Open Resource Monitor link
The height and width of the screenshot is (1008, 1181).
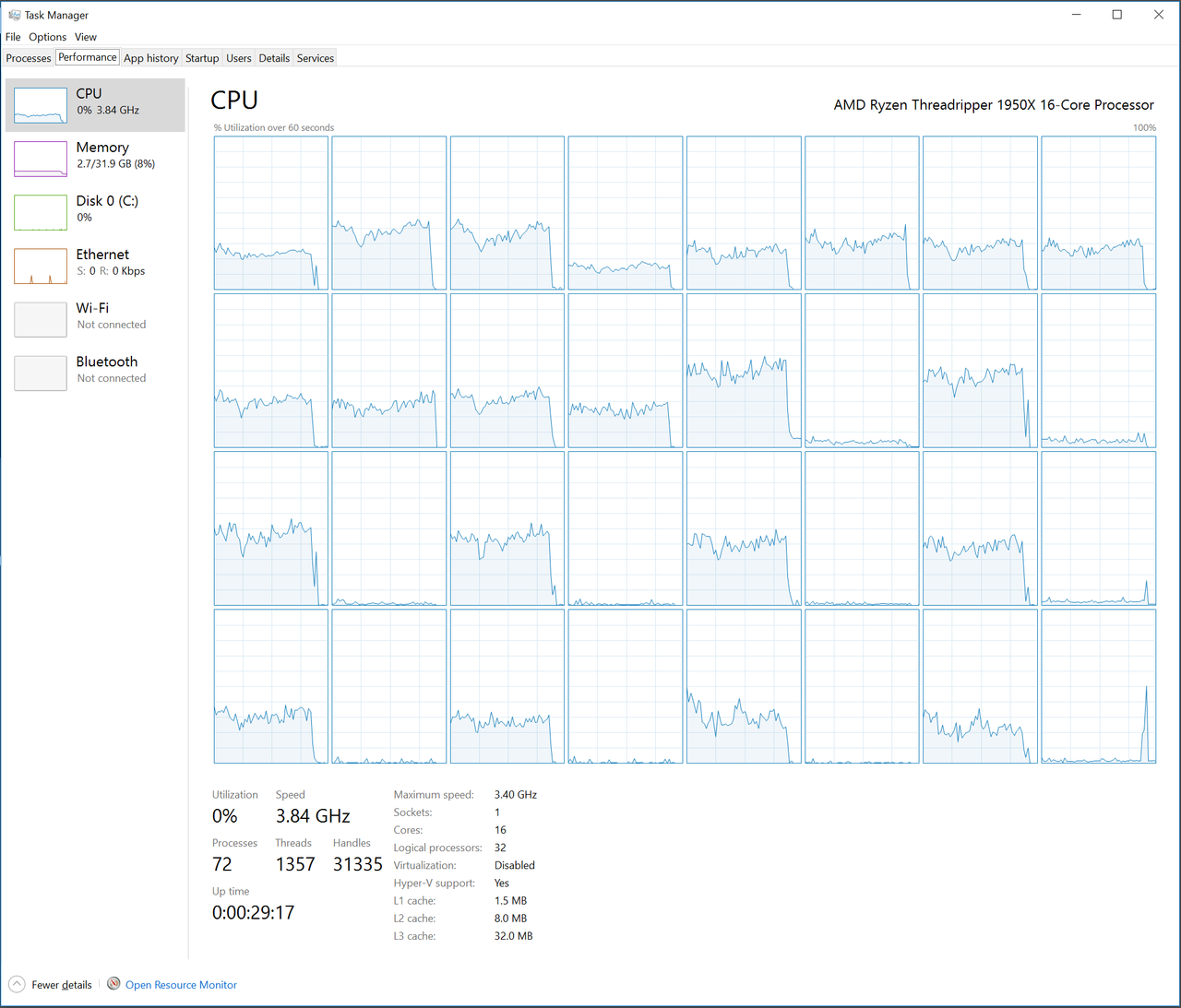(x=181, y=985)
